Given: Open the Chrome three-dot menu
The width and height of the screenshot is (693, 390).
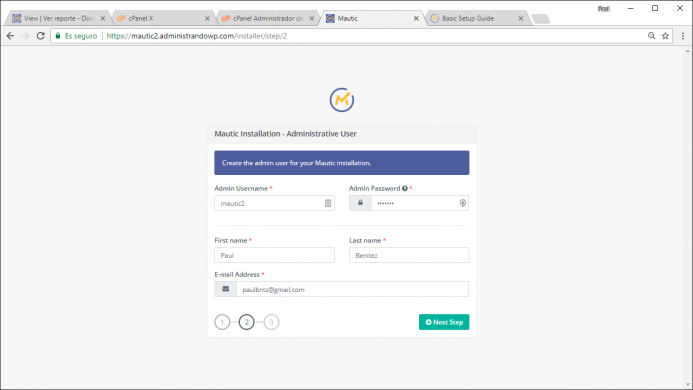Looking at the screenshot, I should (x=683, y=36).
